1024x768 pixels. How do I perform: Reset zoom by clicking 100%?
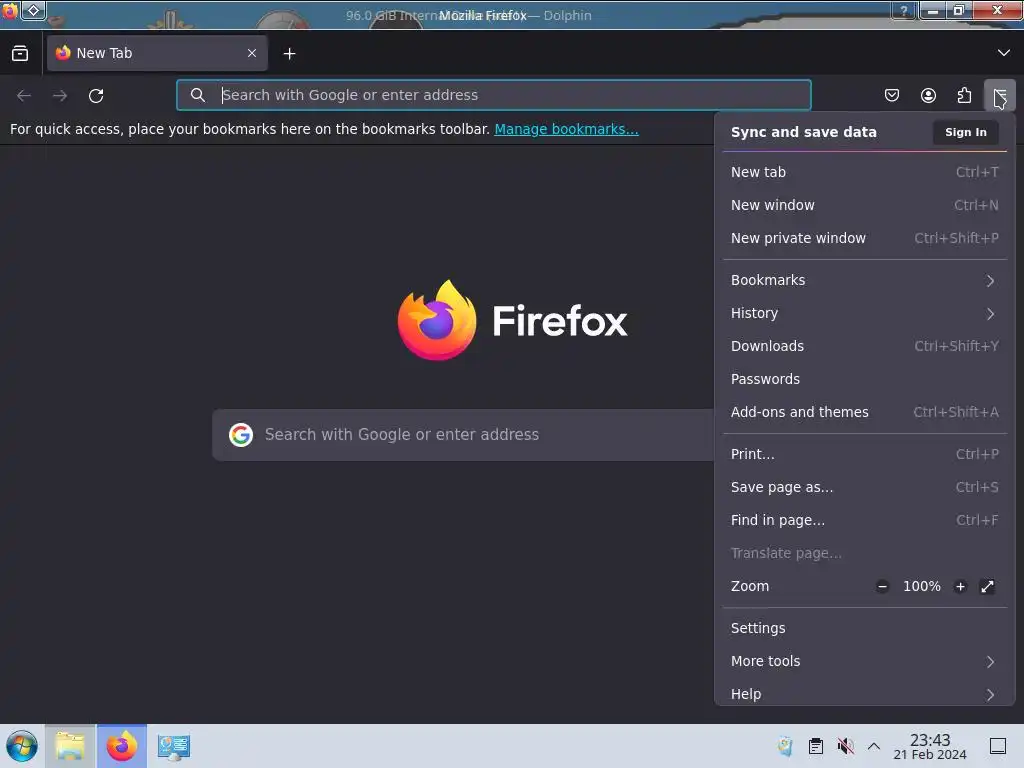(x=921, y=586)
